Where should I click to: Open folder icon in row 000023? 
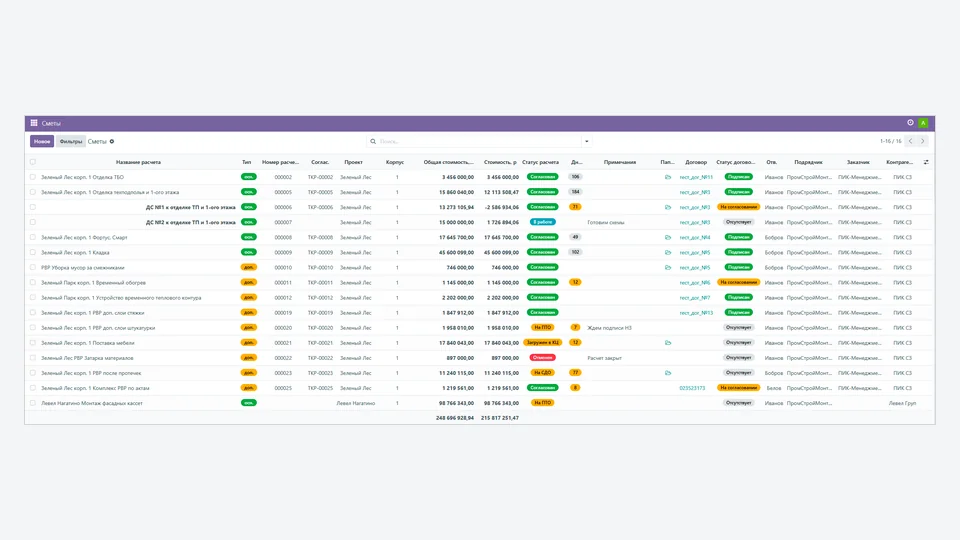[668, 373]
